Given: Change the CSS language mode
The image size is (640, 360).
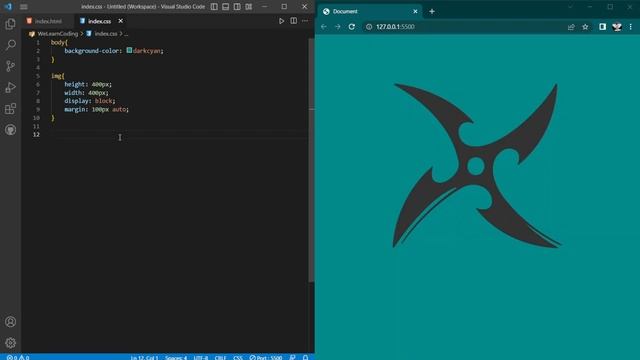Looking at the screenshot, I should [x=238, y=357].
